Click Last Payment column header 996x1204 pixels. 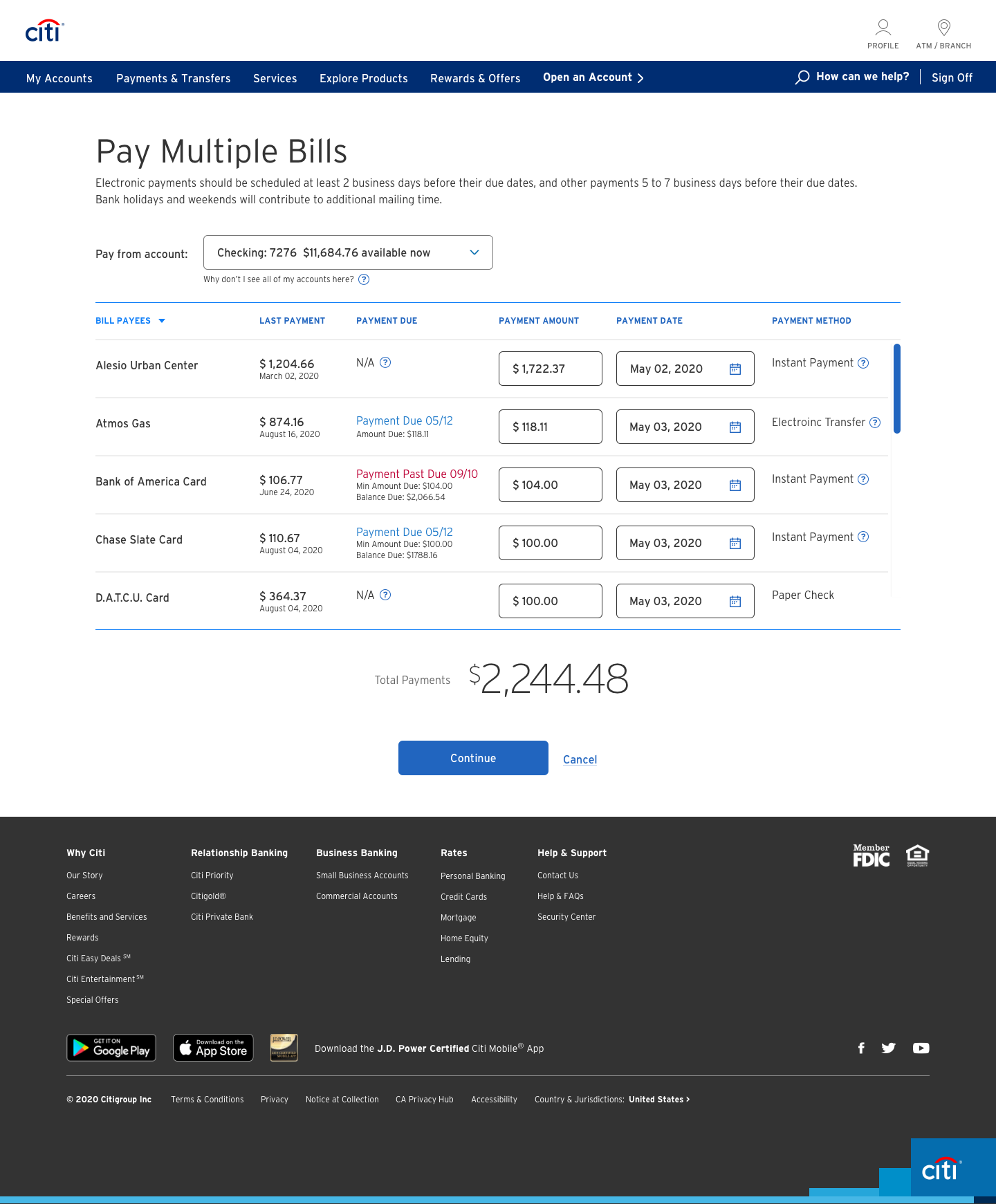(x=292, y=321)
